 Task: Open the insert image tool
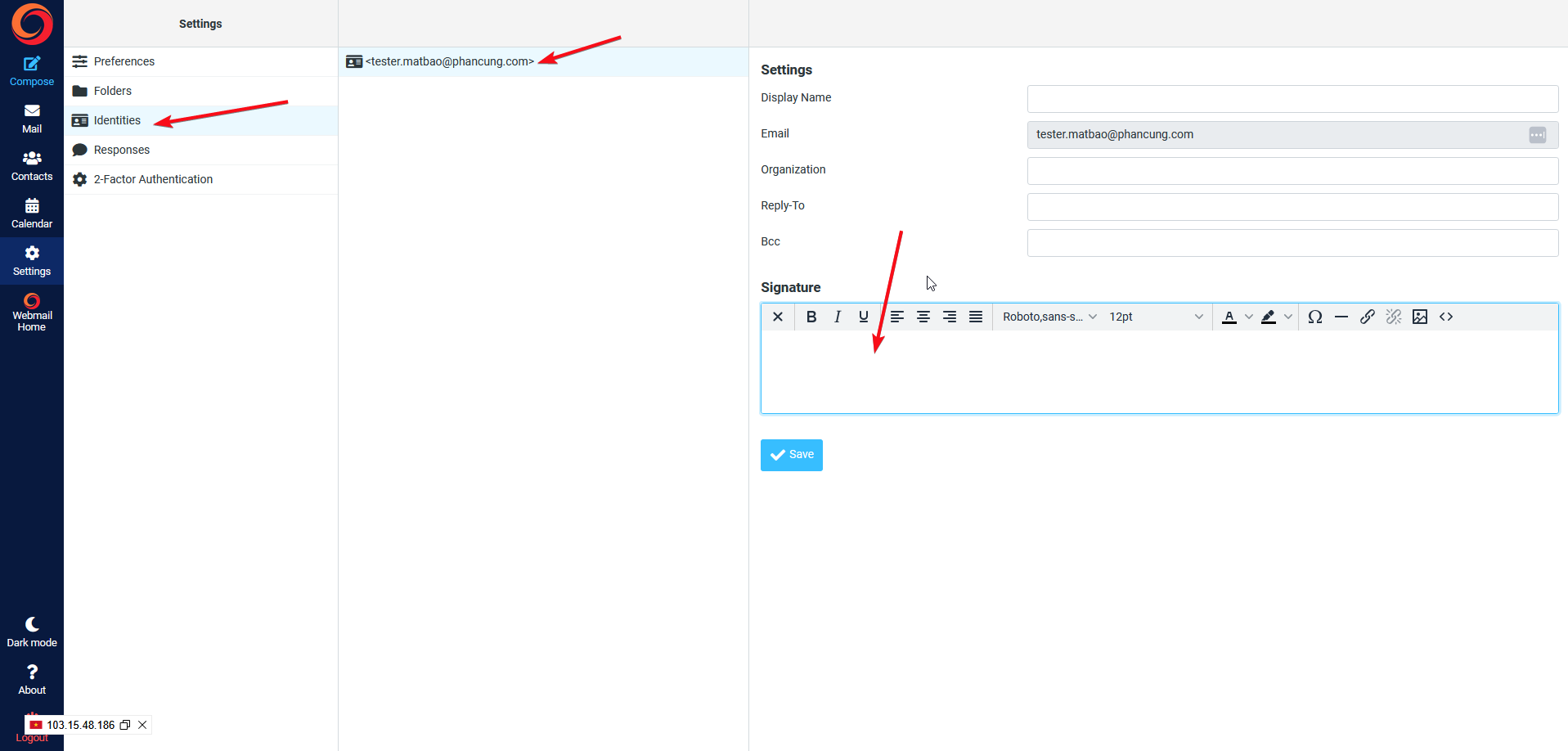[x=1419, y=317]
